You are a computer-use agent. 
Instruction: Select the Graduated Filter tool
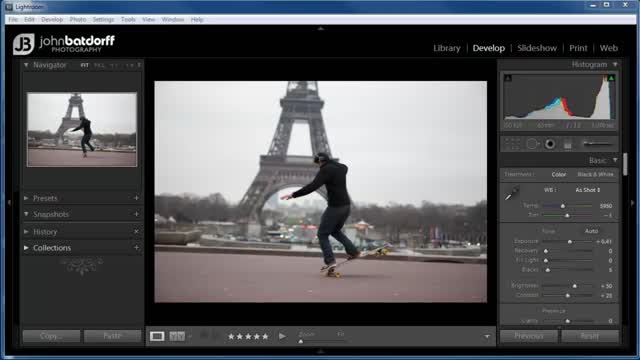568,144
